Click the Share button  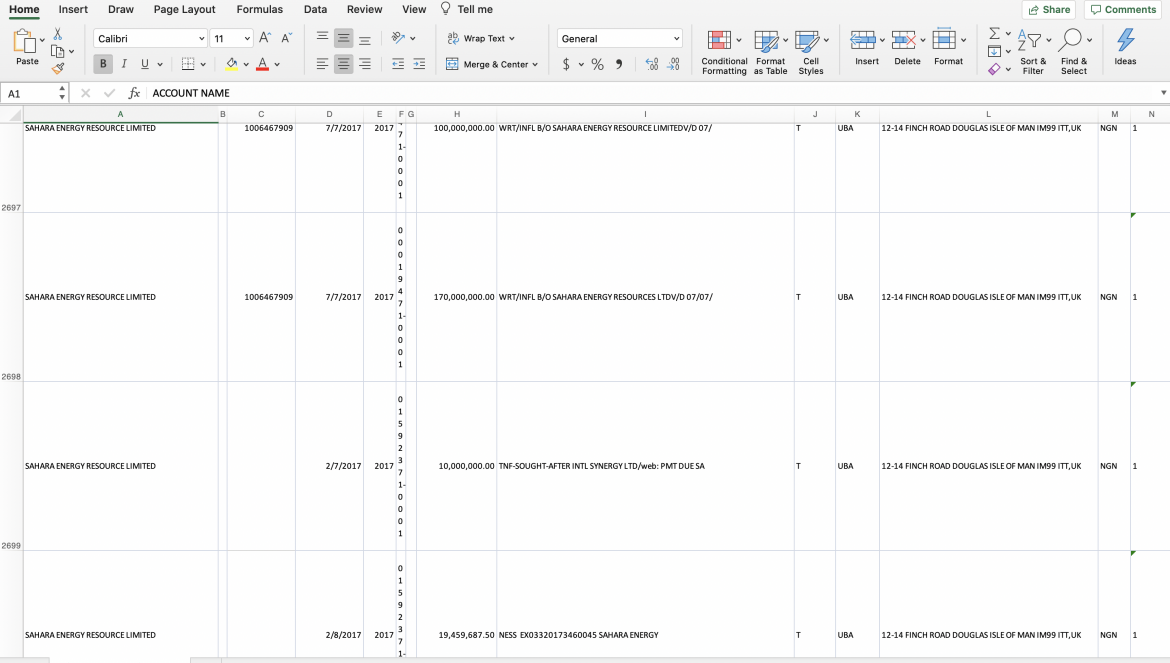(1049, 10)
